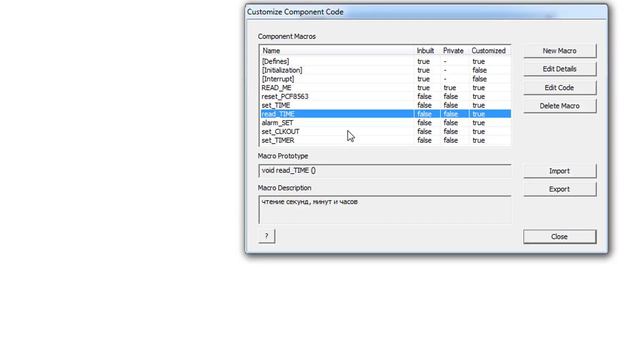Viewport: 640px width, 360px height.
Task: Click the Macro Description text box
Action: [x=384, y=210]
